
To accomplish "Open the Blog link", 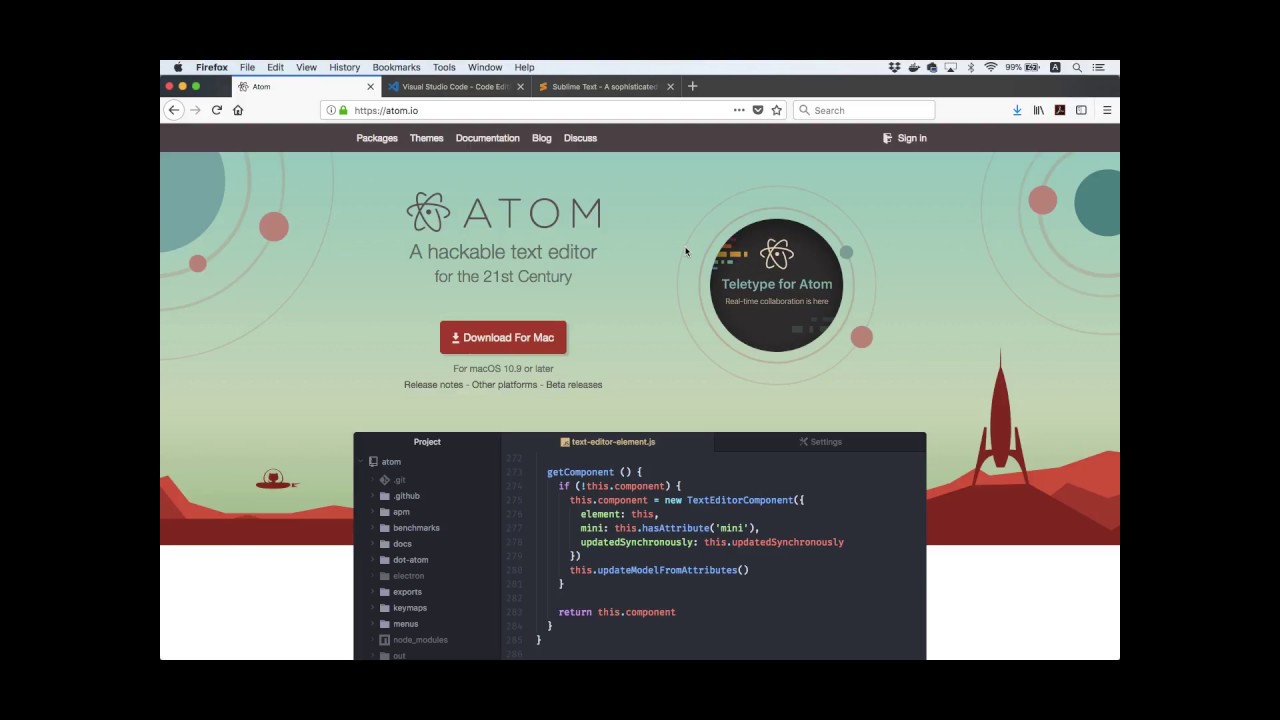I will point(541,138).
